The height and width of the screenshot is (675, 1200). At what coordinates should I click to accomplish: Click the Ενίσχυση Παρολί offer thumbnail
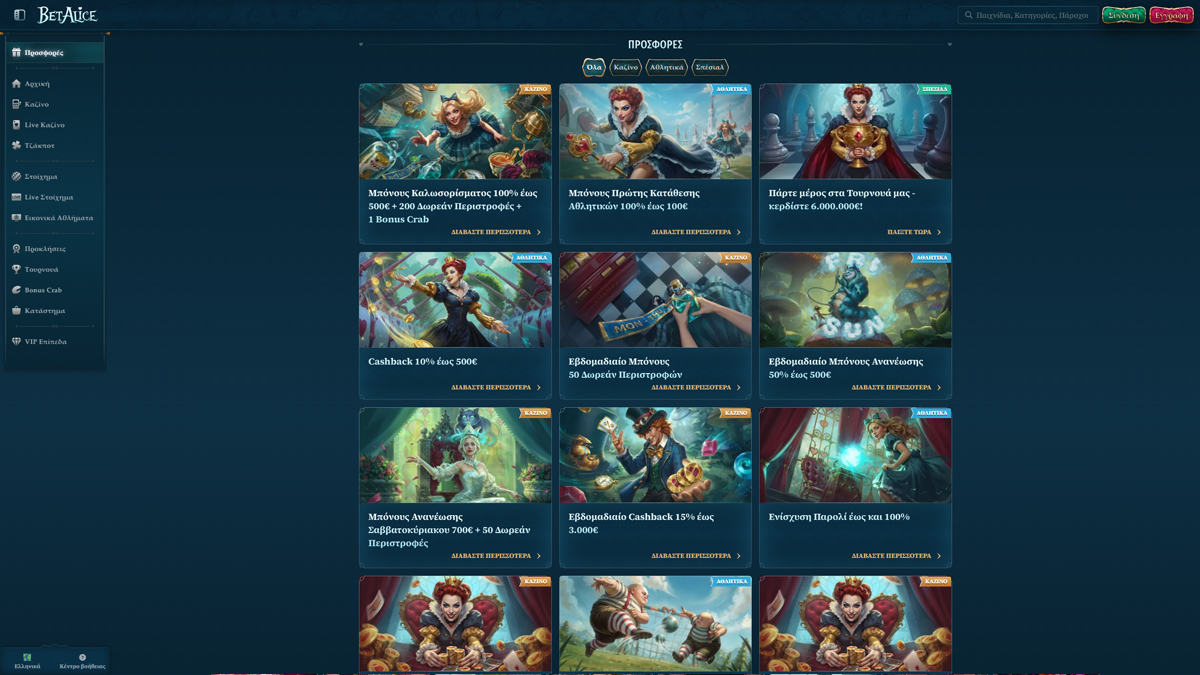tap(855, 455)
